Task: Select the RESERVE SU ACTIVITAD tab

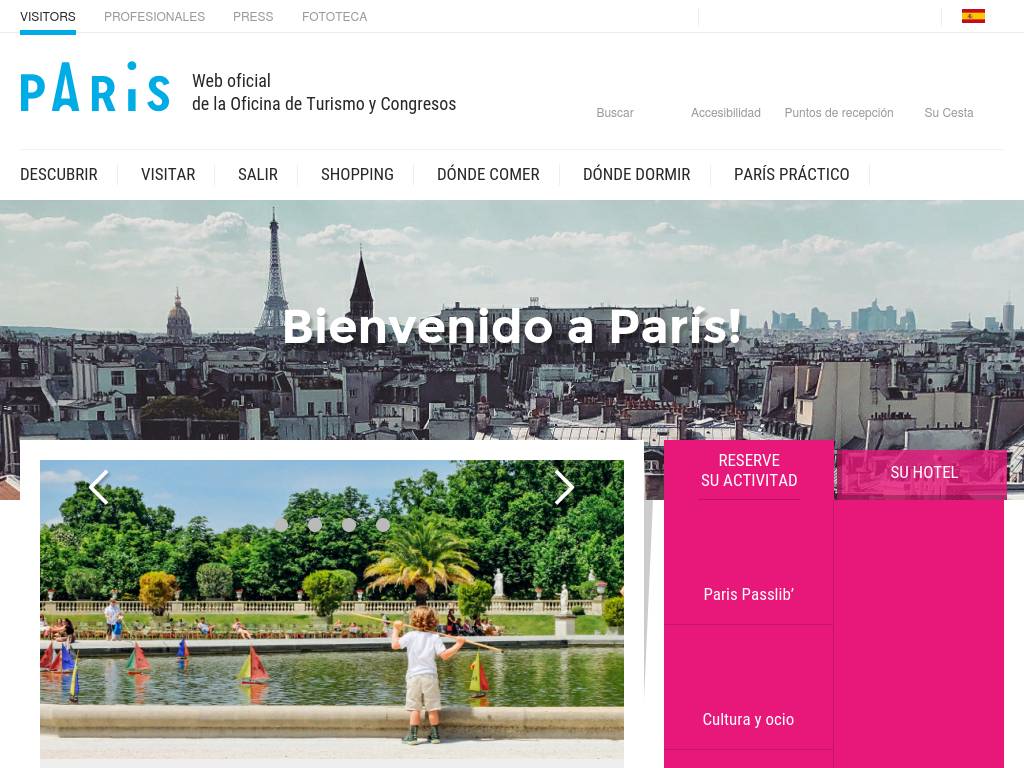Action: pyautogui.click(x=749, y=470)
